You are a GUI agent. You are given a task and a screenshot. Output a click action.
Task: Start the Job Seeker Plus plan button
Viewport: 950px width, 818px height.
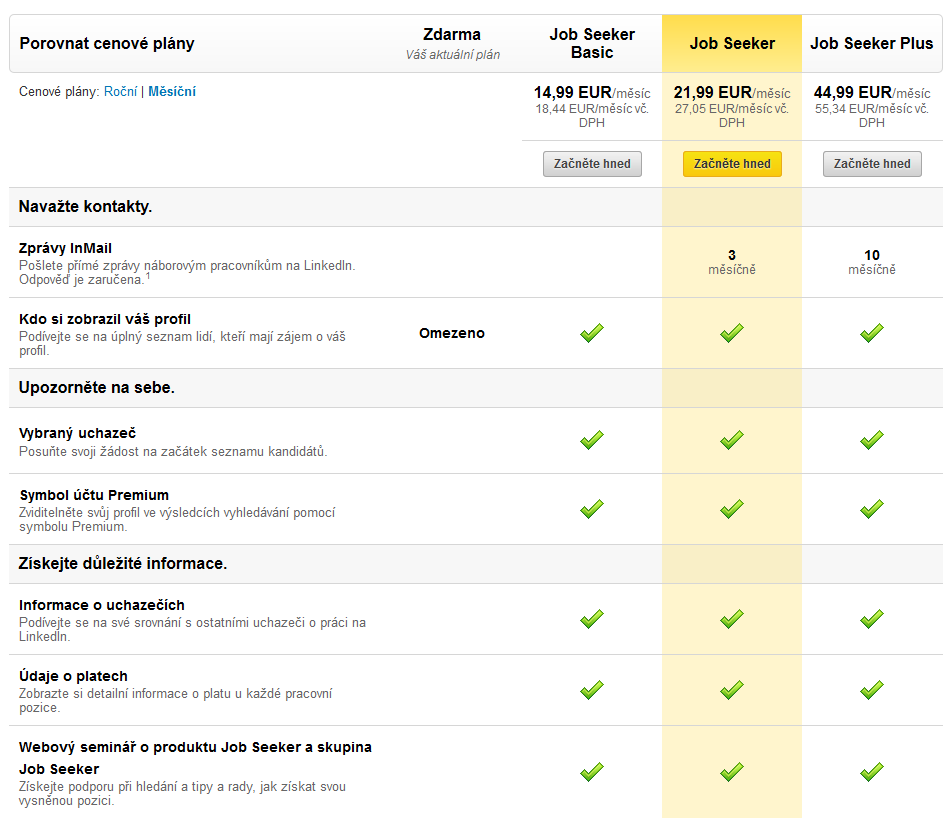tap(872, 164)
